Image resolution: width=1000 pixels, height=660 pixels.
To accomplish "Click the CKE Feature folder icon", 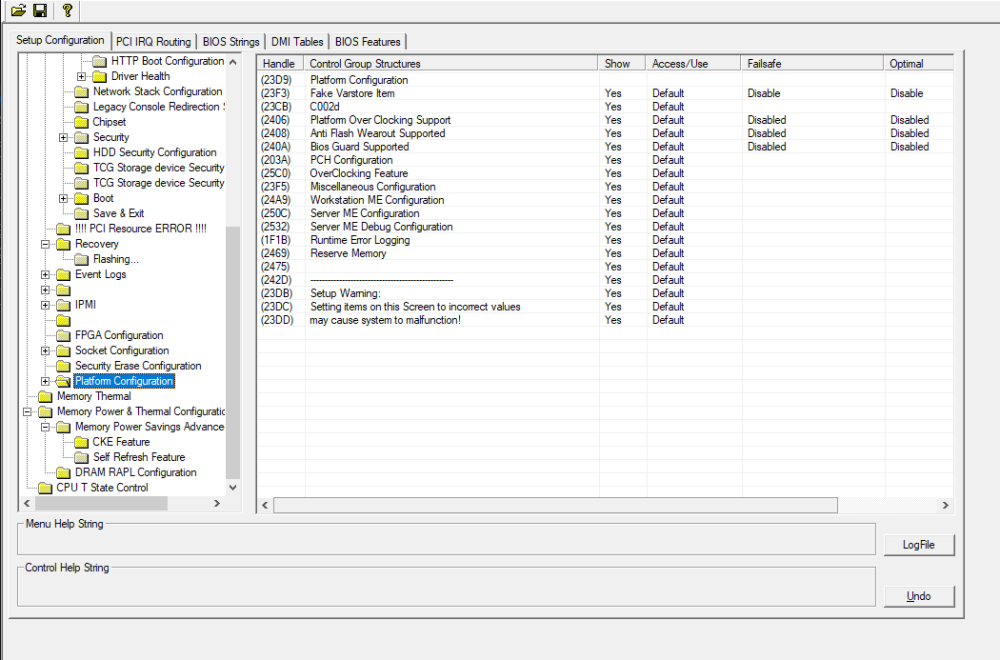I will pos(82,442).
